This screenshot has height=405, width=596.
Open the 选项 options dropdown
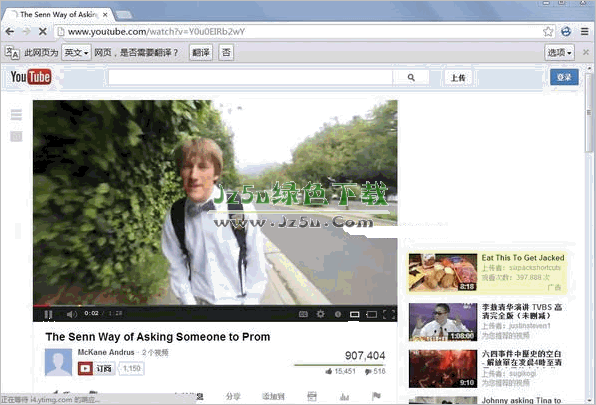point(560,52)
